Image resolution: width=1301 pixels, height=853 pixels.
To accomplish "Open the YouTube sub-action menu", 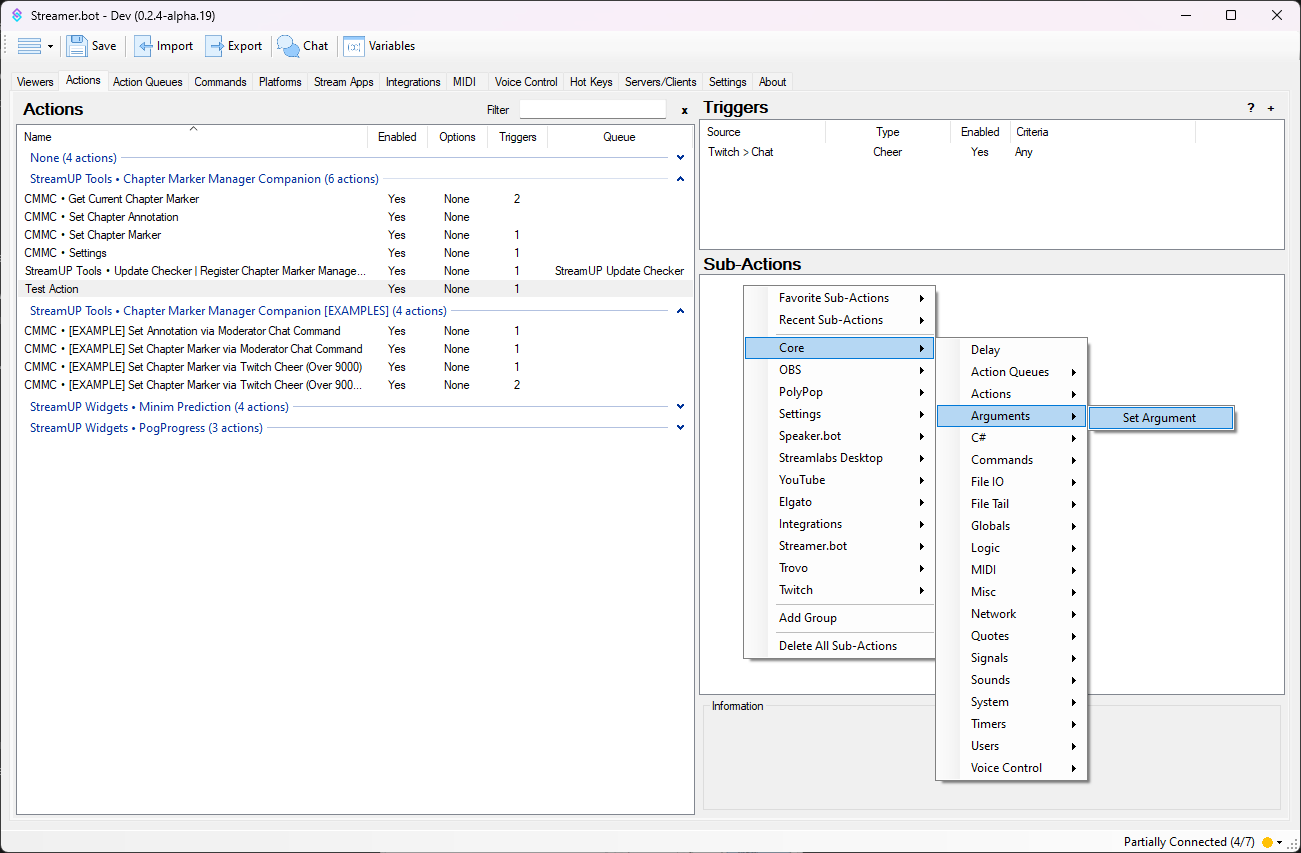I will (x=839, y=480).
